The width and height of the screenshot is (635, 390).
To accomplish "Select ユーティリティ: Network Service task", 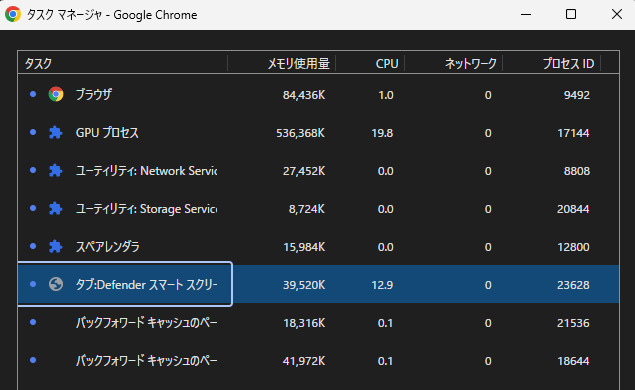I will click(x=319, y=171).
